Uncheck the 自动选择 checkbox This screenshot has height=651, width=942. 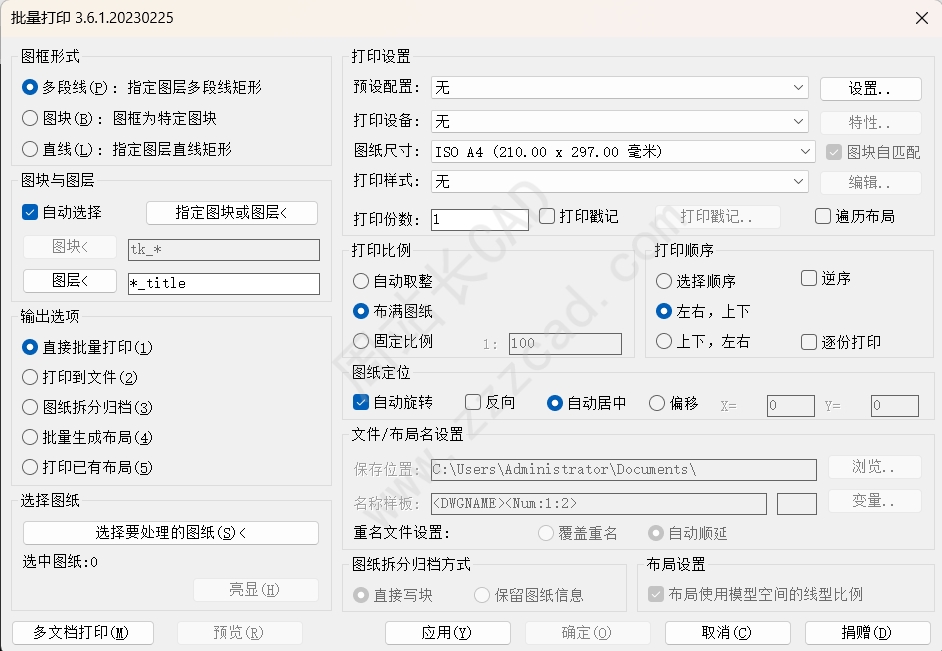tap(30, 212)
